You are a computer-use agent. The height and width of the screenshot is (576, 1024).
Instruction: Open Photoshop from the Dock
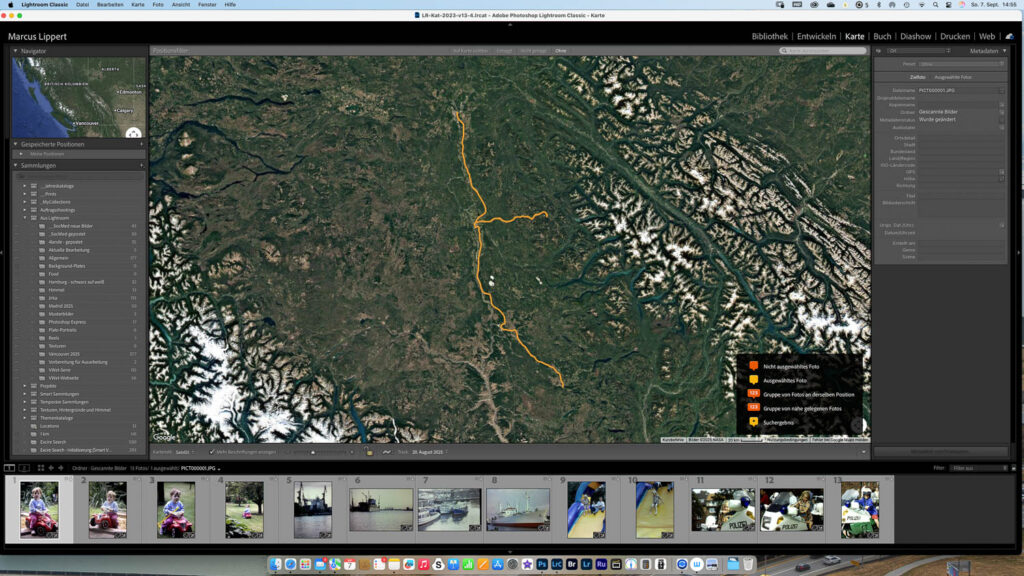542,564
